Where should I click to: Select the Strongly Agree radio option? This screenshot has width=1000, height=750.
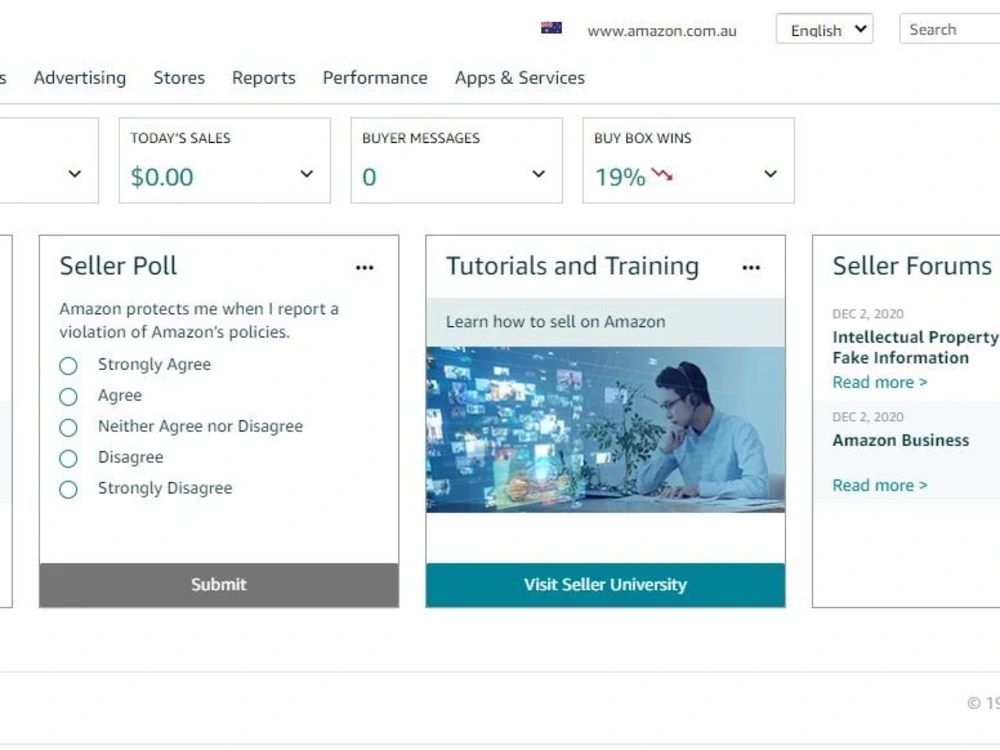[68, 366]
